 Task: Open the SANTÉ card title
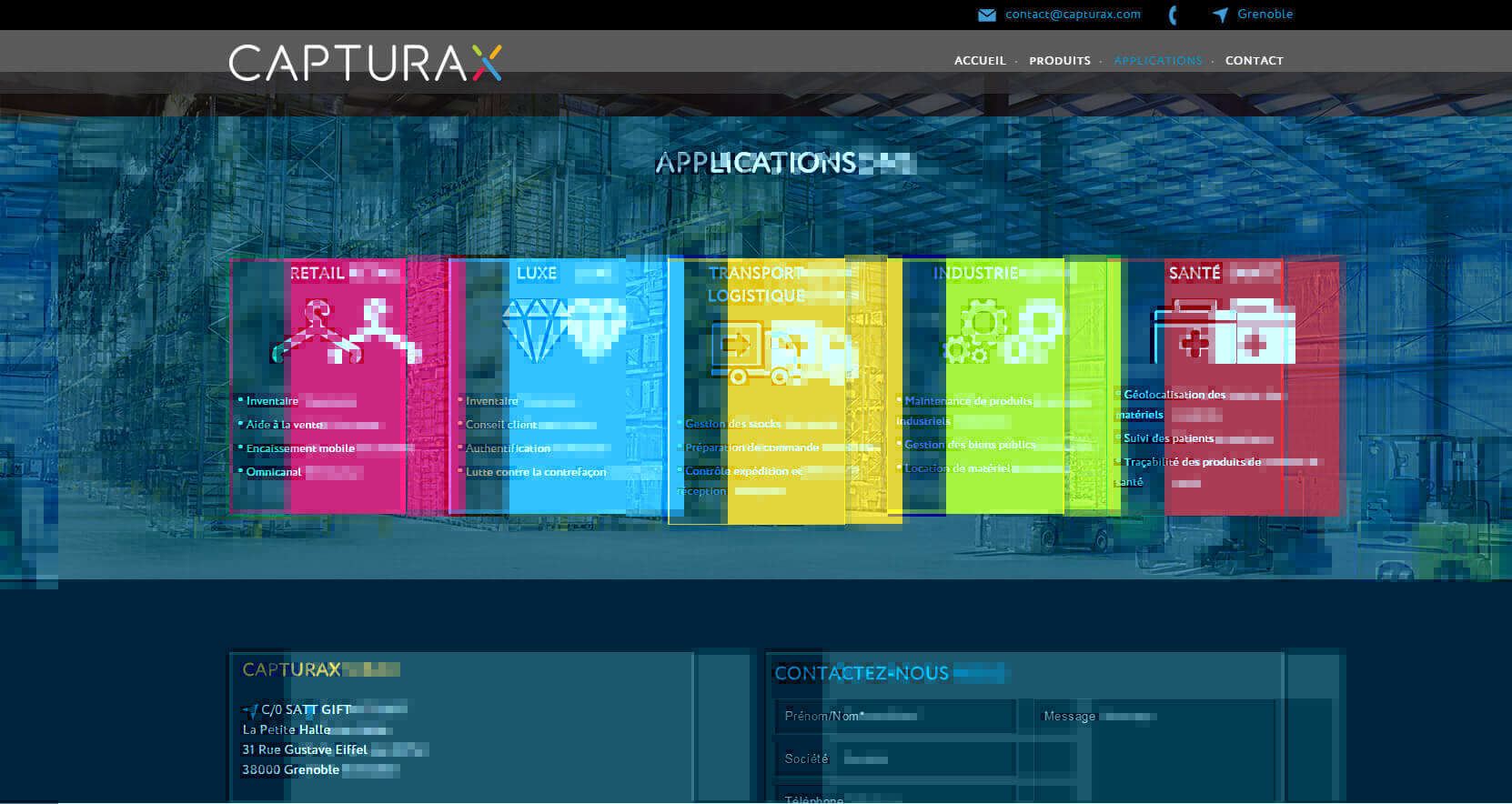pos(1194,273)
